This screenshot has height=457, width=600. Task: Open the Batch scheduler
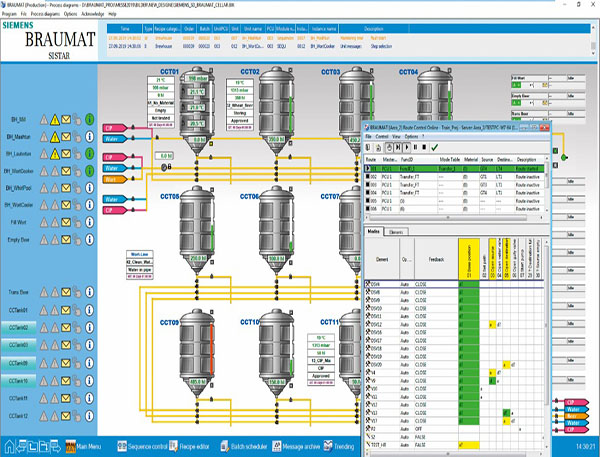[x=244, y=447]
